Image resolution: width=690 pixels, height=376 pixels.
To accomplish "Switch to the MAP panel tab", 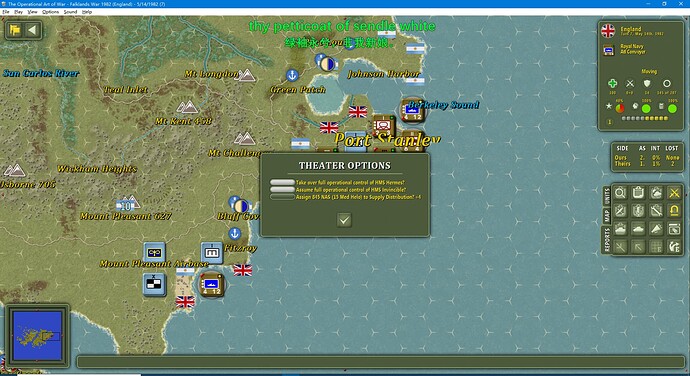I will point(607,216).
